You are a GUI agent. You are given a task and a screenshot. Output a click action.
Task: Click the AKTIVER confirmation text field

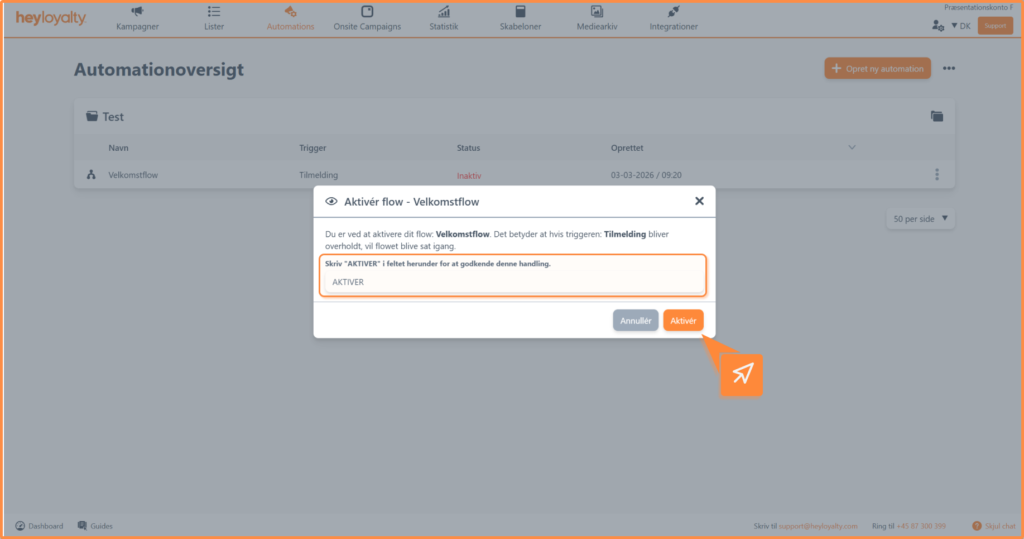click(513, 282)
